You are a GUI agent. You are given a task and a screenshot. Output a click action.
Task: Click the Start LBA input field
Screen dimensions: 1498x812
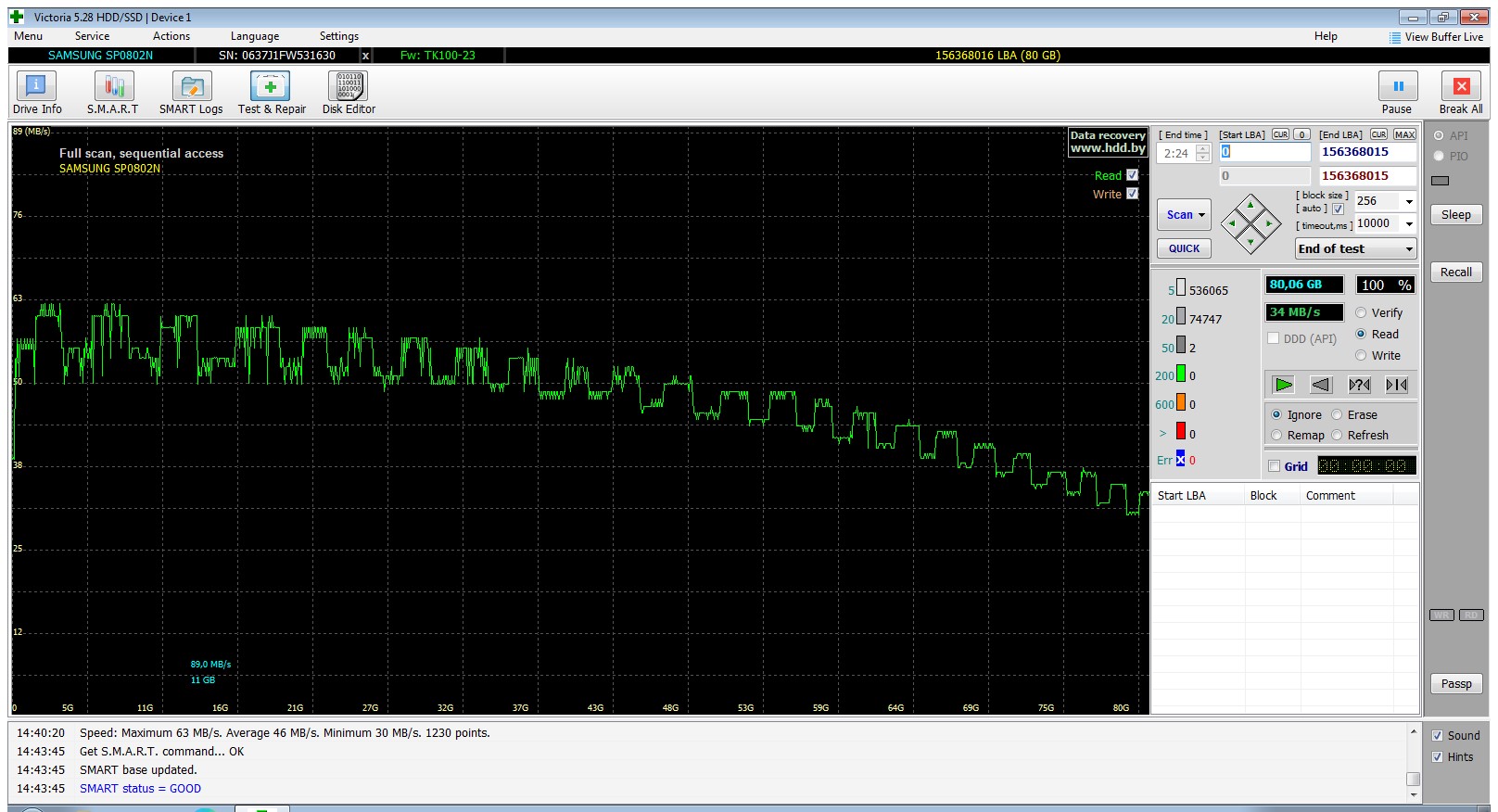pyautogui.click(x=1264, y=152)
